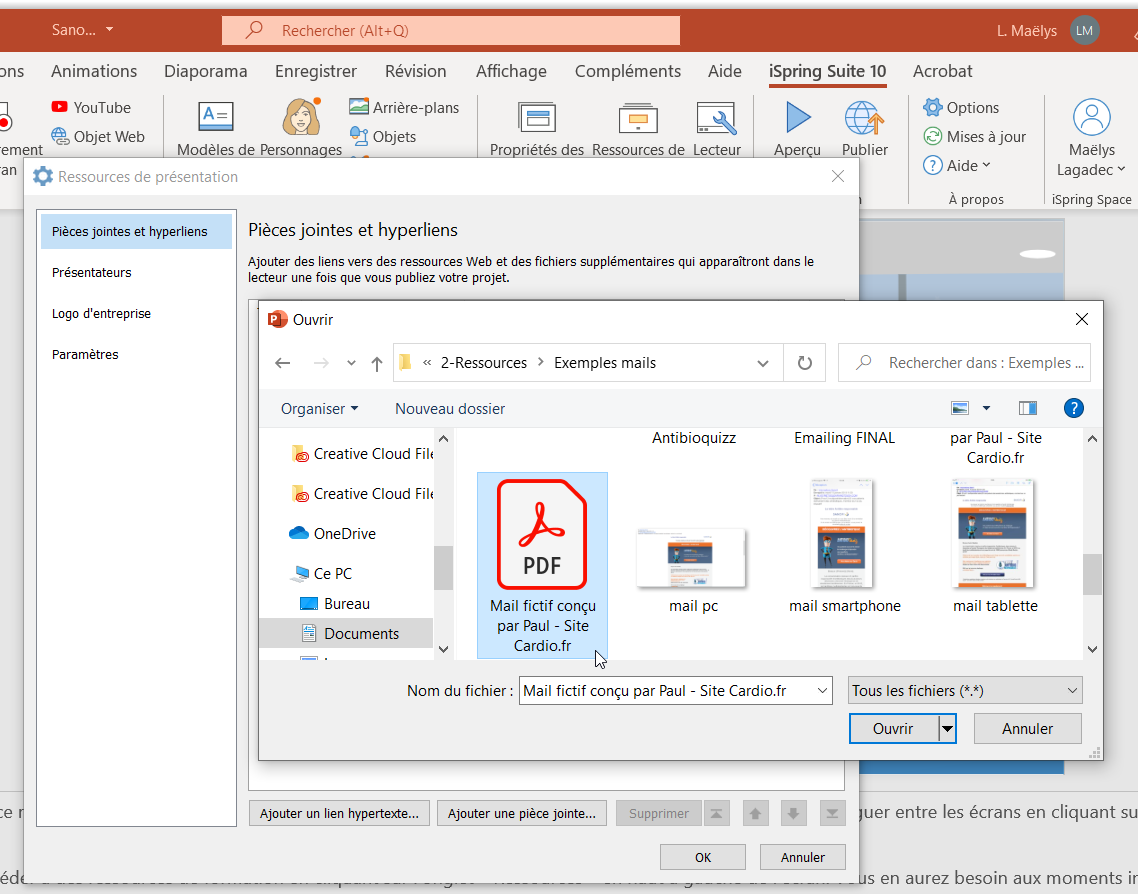This screenshot has height=894, width=1138.
Task: Expand the file type filter dropdown
Action: tap(1073, 690)
